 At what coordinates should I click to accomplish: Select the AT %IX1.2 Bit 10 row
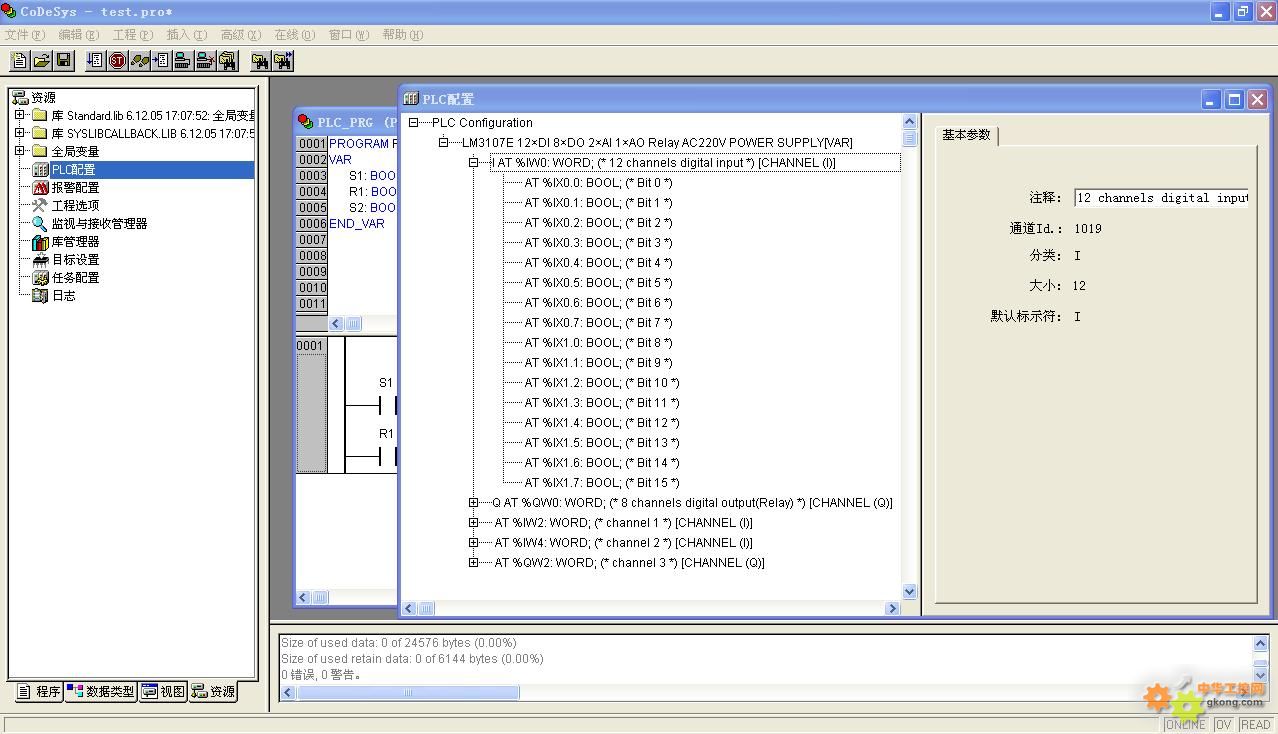tap(602, 382)
